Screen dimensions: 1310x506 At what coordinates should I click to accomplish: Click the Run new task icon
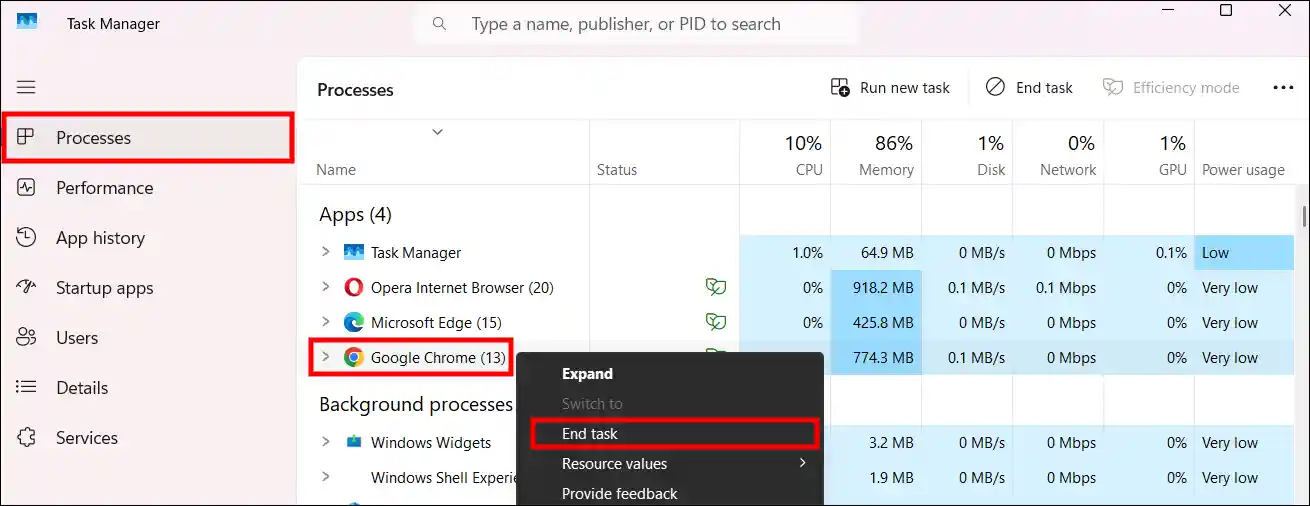(x=840, y=88)
